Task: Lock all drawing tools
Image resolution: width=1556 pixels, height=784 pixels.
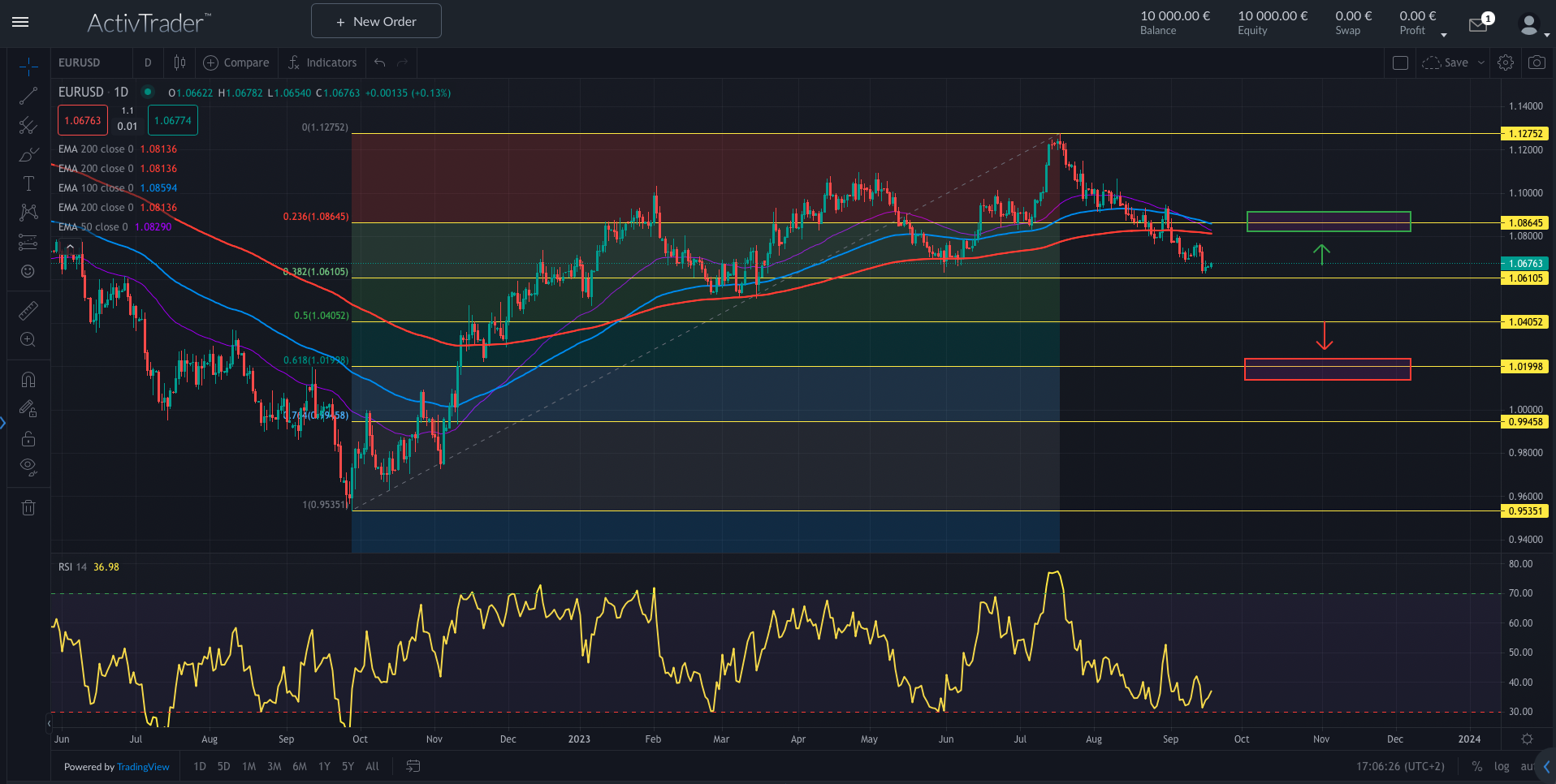Action: click(28, 438)
